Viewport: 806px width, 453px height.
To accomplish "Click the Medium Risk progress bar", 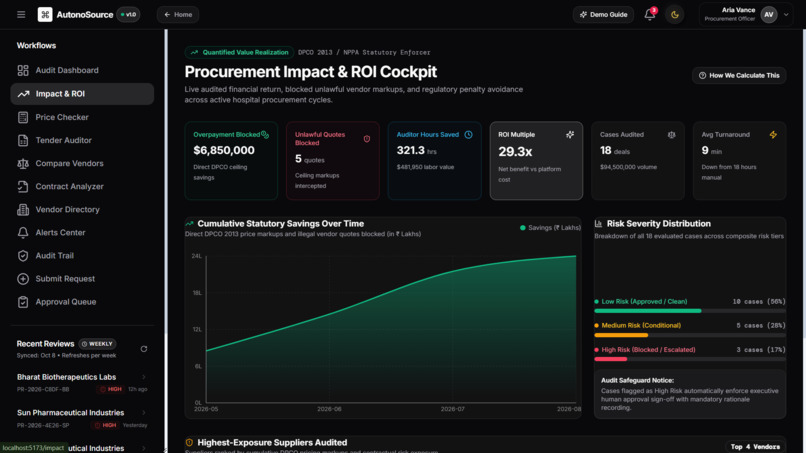I will pyautogui.click(x=690, y=335).
